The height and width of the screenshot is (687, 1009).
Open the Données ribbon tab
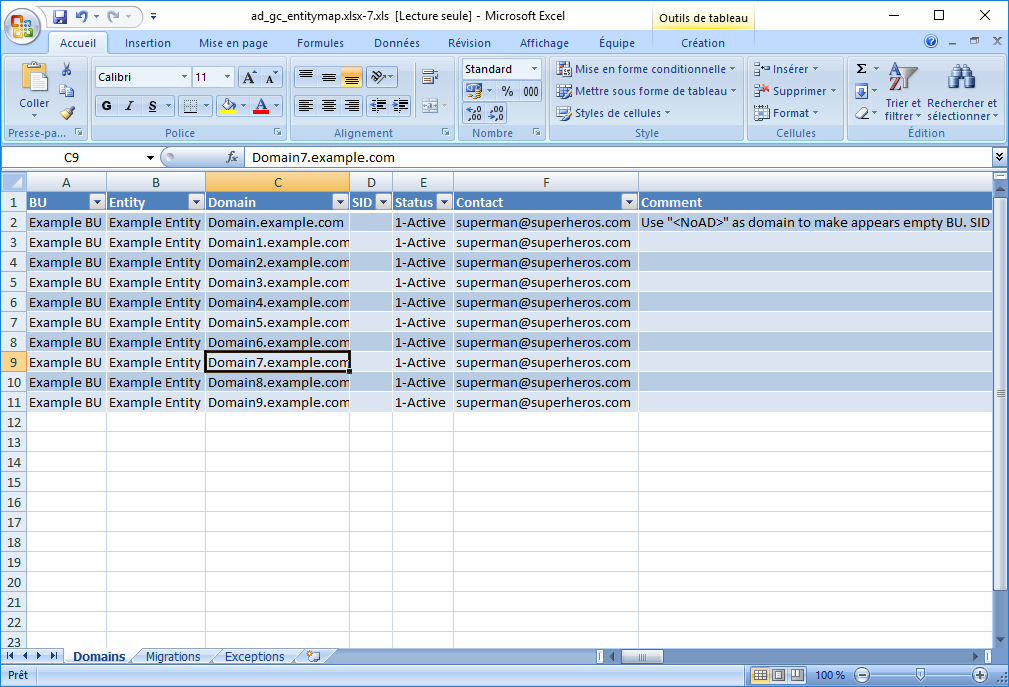(396, 43)
